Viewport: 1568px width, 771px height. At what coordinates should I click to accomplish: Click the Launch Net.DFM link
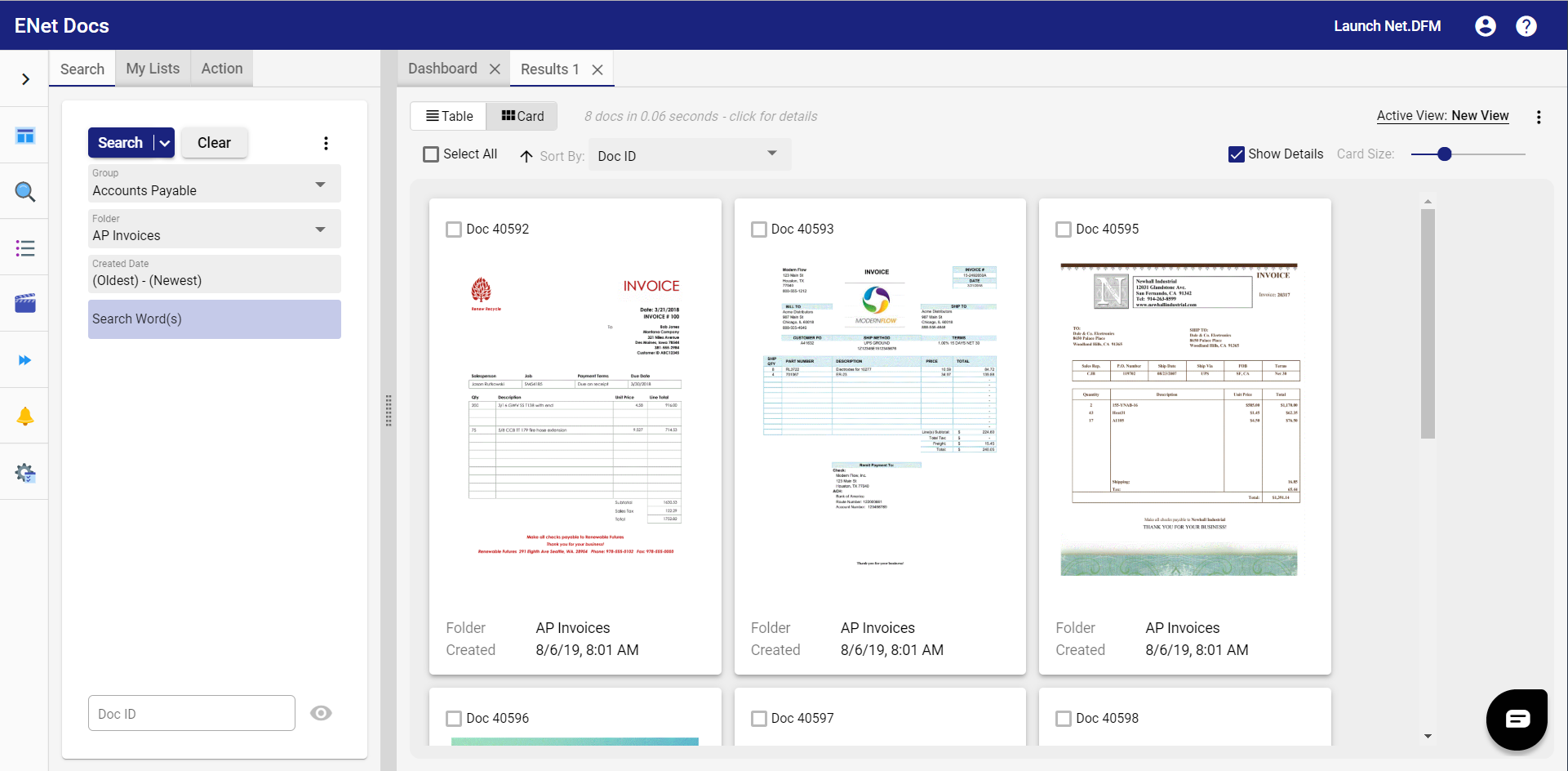(x=1386, y=25)
